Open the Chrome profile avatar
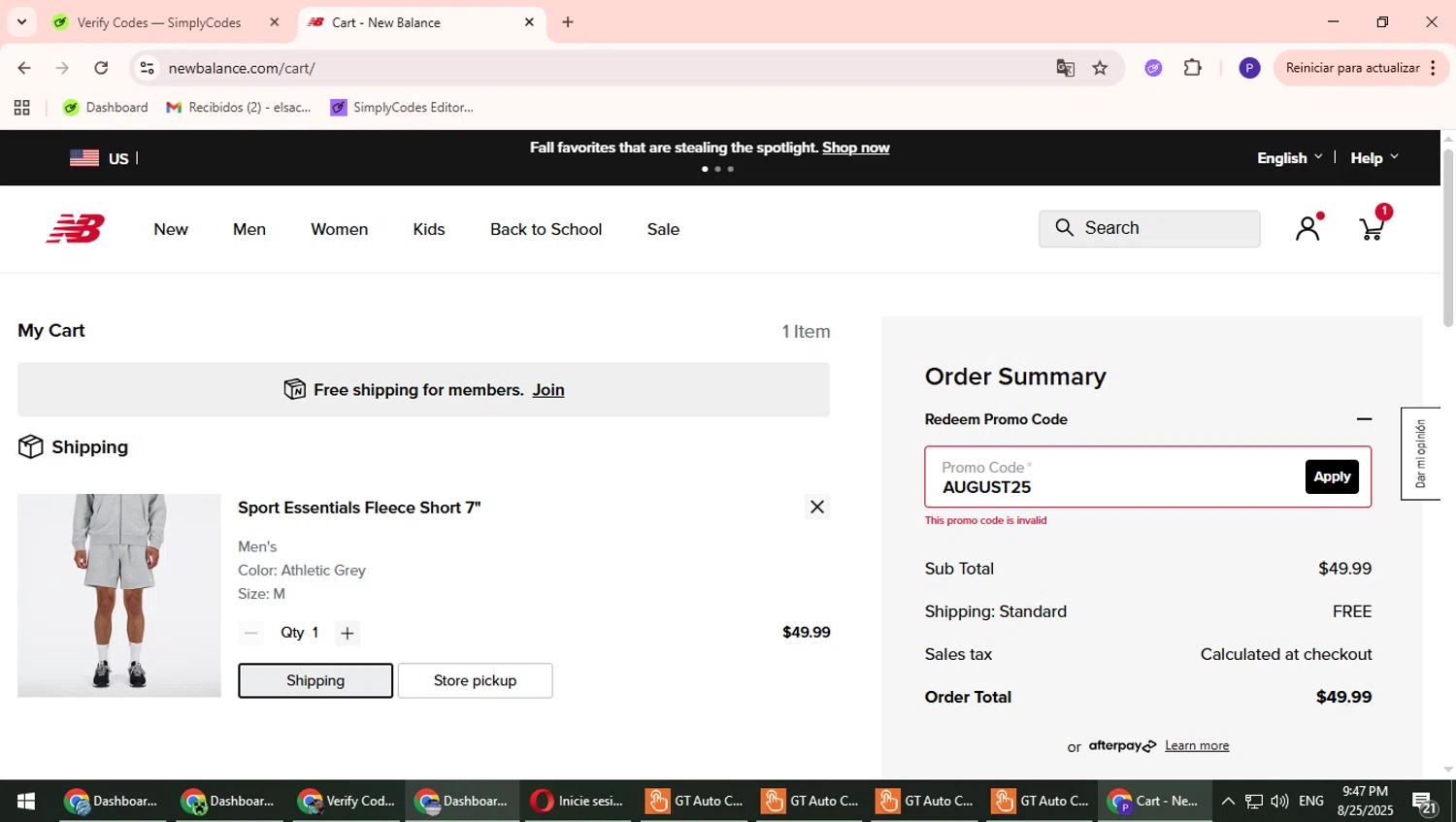 (1249, 68)
